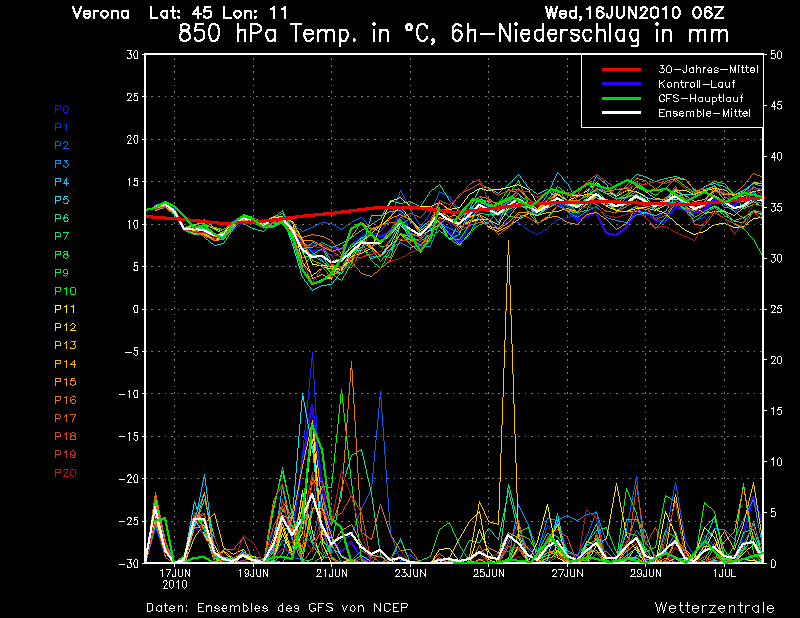Click the 'Daten: Ensembles des GFS' caption
This screenshot has width=800, height=618.
pos(277,607)
